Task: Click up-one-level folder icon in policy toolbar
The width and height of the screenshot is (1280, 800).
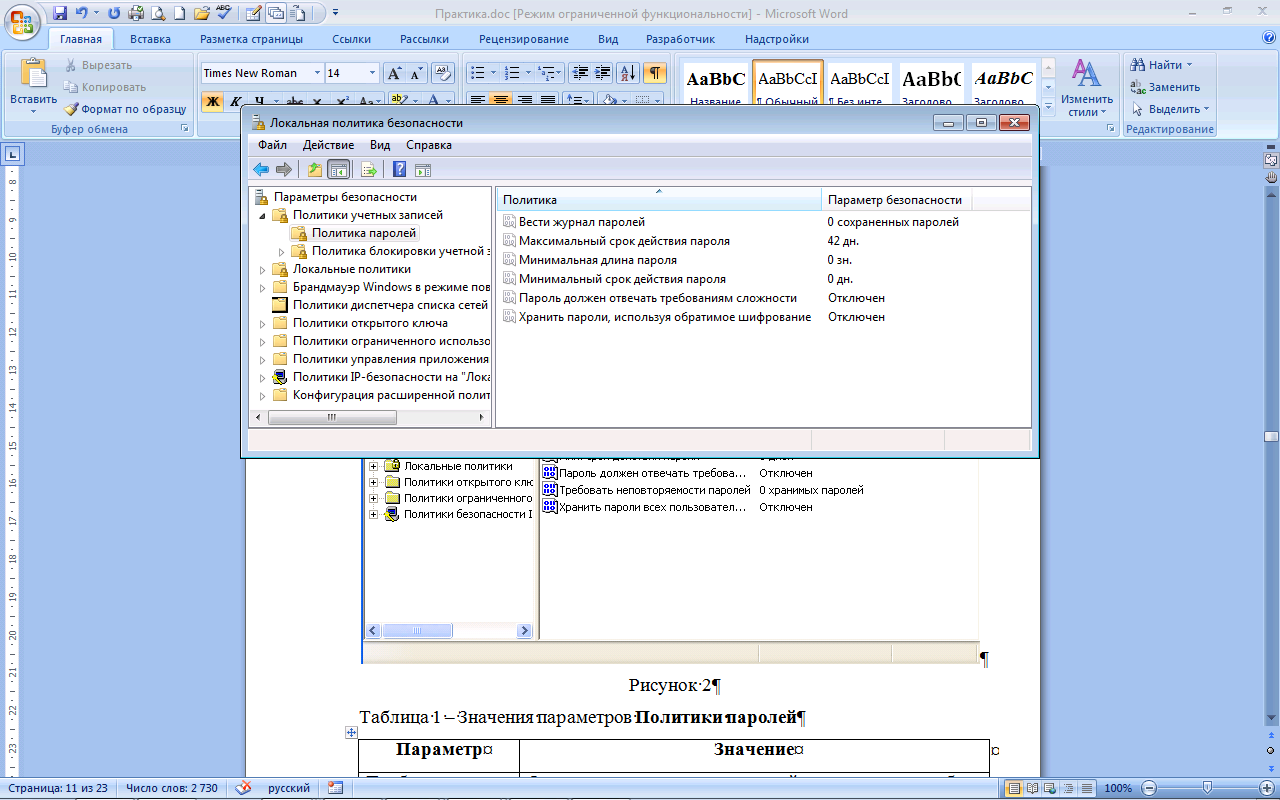Action: (314, 169)
